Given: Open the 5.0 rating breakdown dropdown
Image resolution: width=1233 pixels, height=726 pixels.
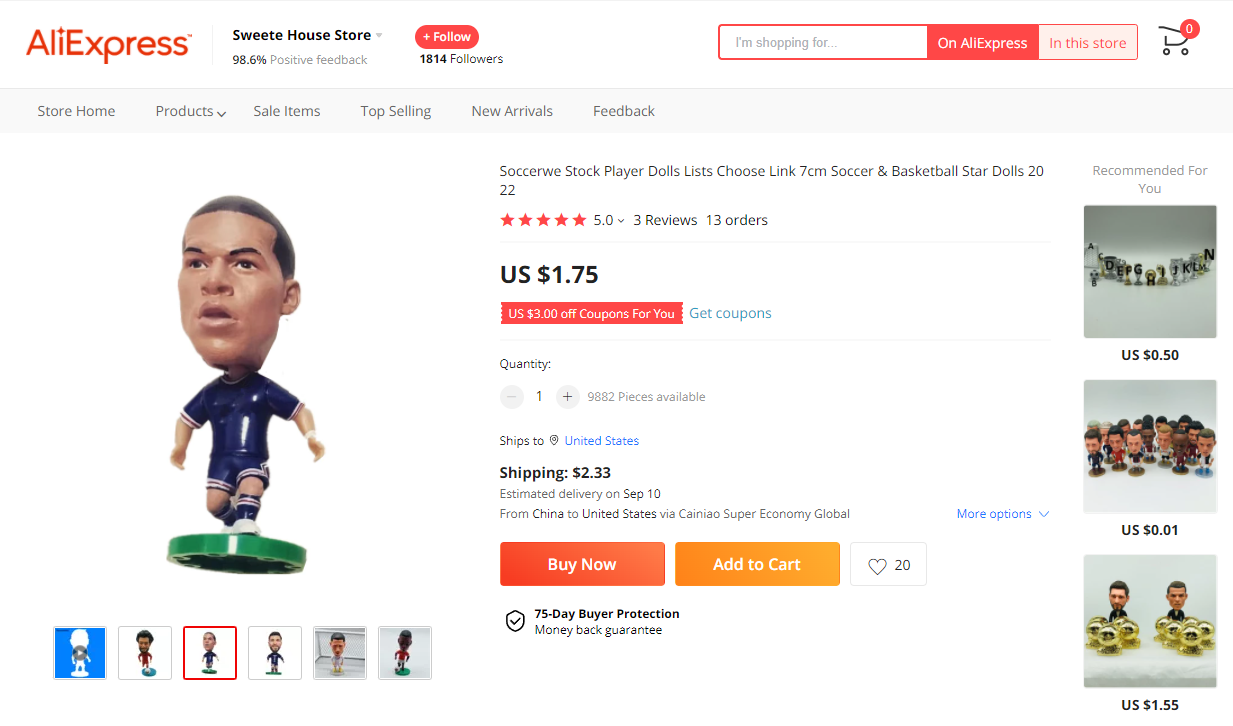Looking at the screenshot, I should point(620,221).
